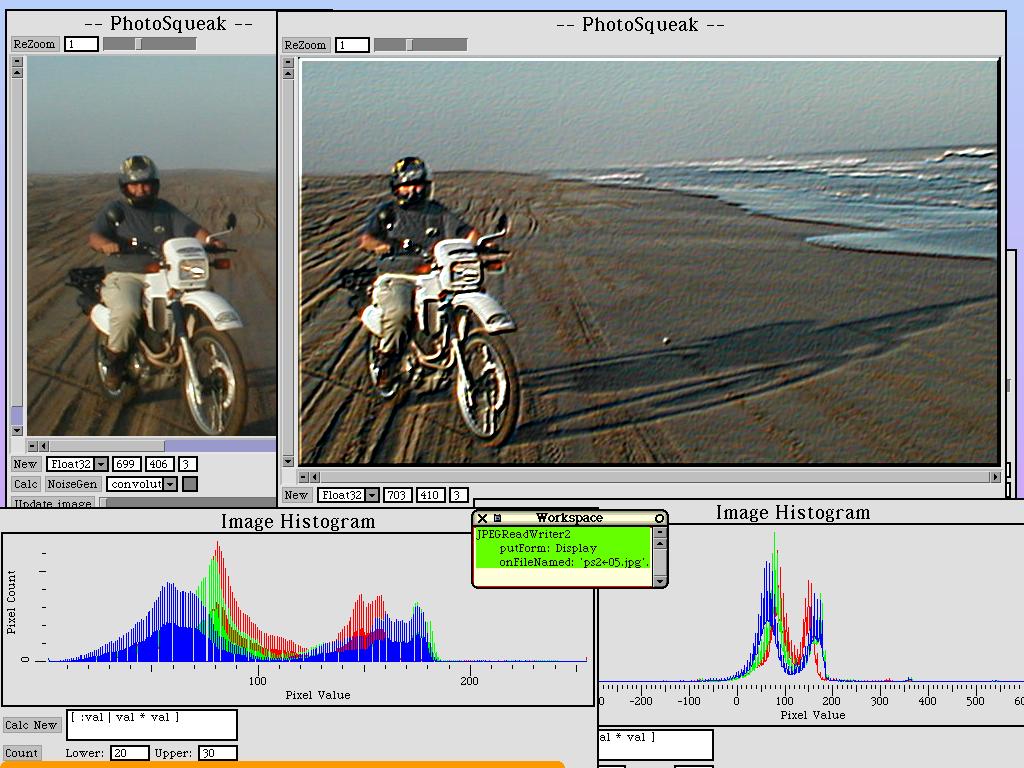
Task: Click the Update image button
Action: coord(52,503)
